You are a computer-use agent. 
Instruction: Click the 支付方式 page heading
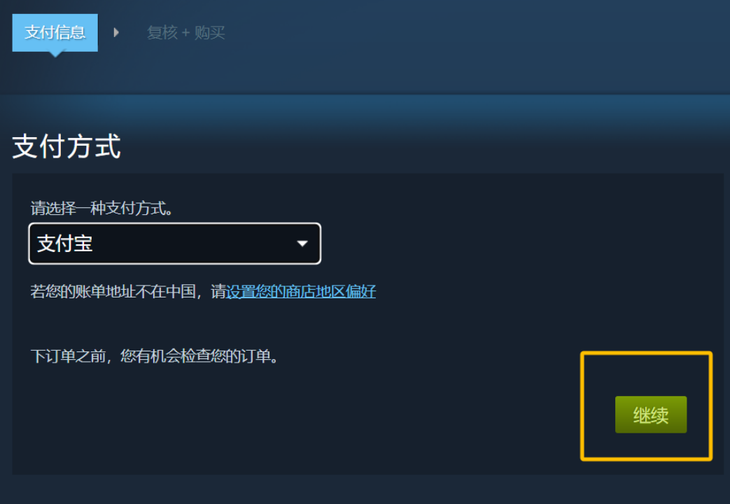pos(67,146)
